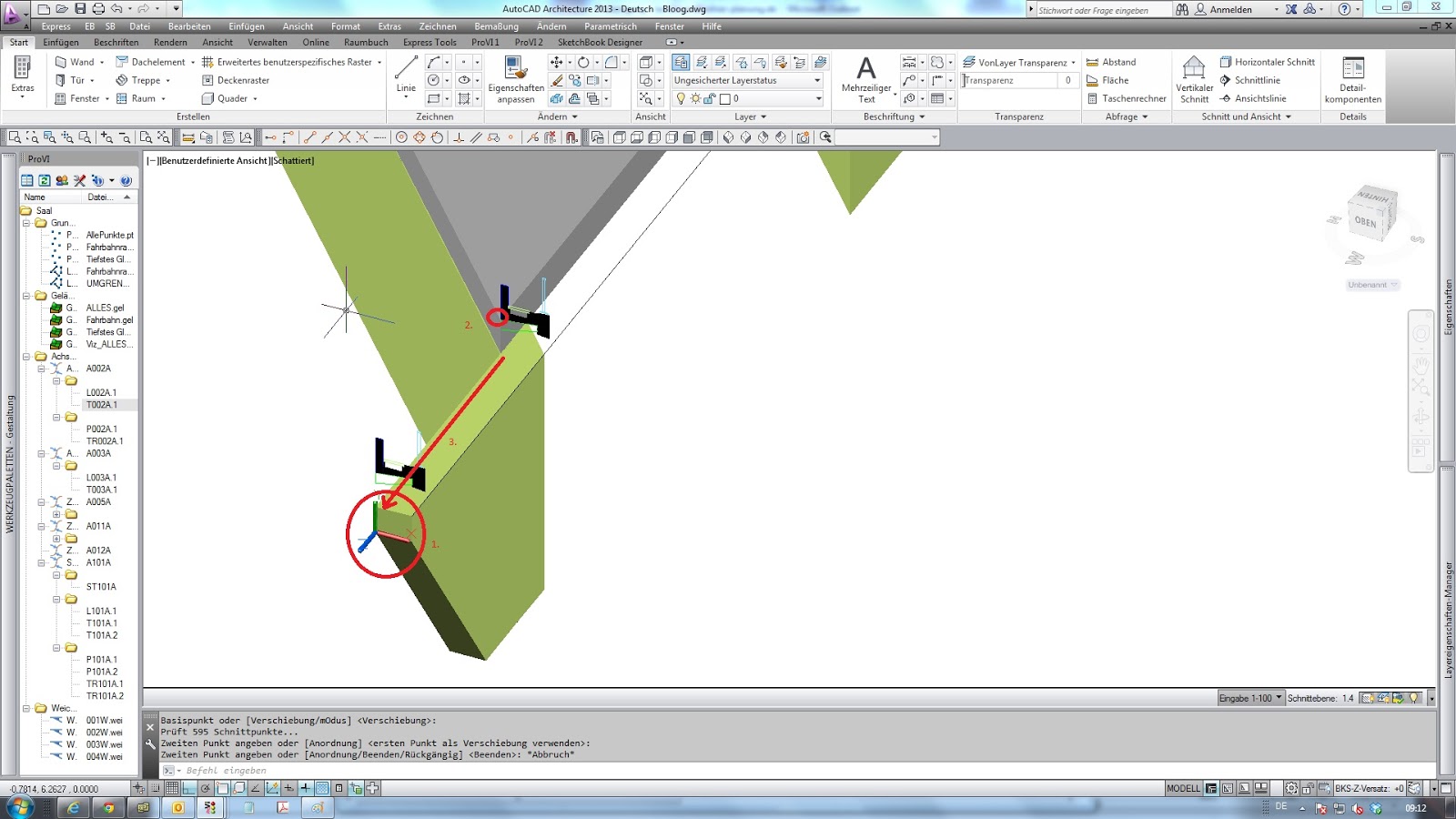Screen dimensions: 1456x819
Task: Click the undo arrow in quick access toolbar
Action: point(116,9)
